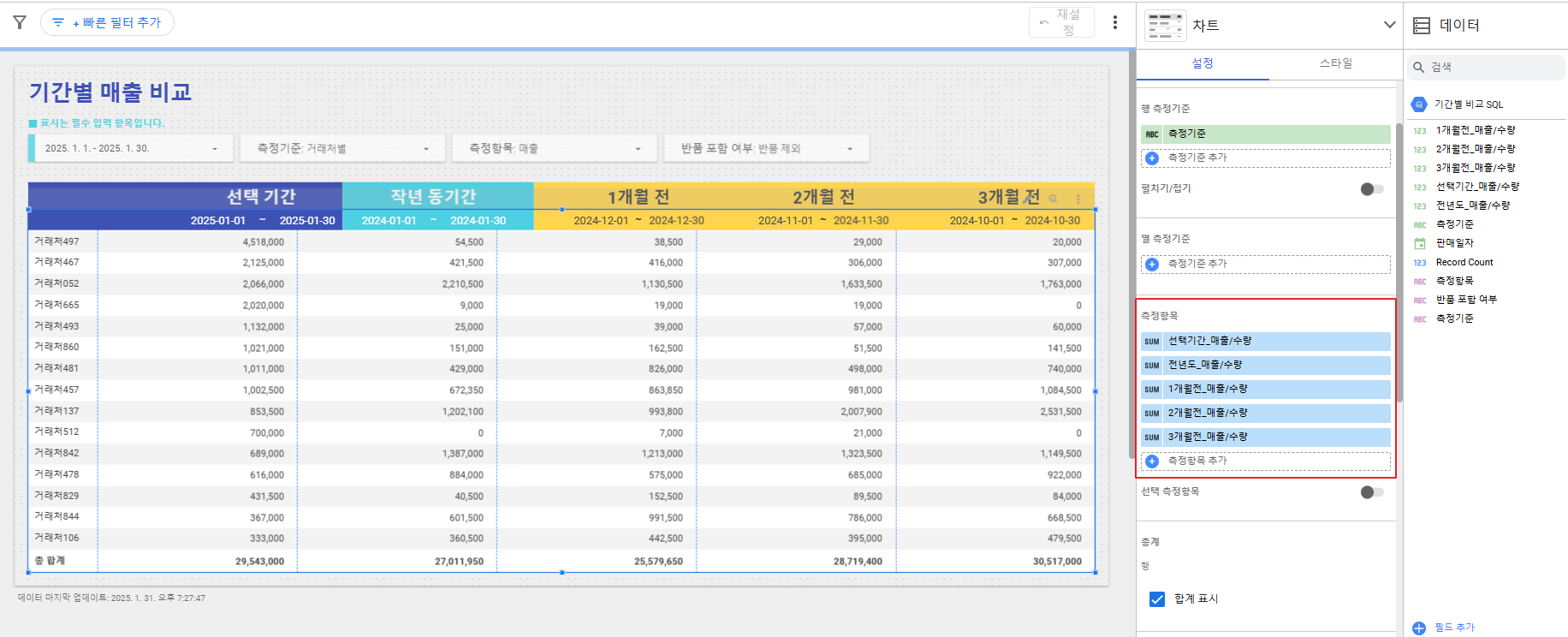Toggle the 선택 측정항목 switch
The width and height of the screenshot is (1568, 637).
click(1371, 492)
